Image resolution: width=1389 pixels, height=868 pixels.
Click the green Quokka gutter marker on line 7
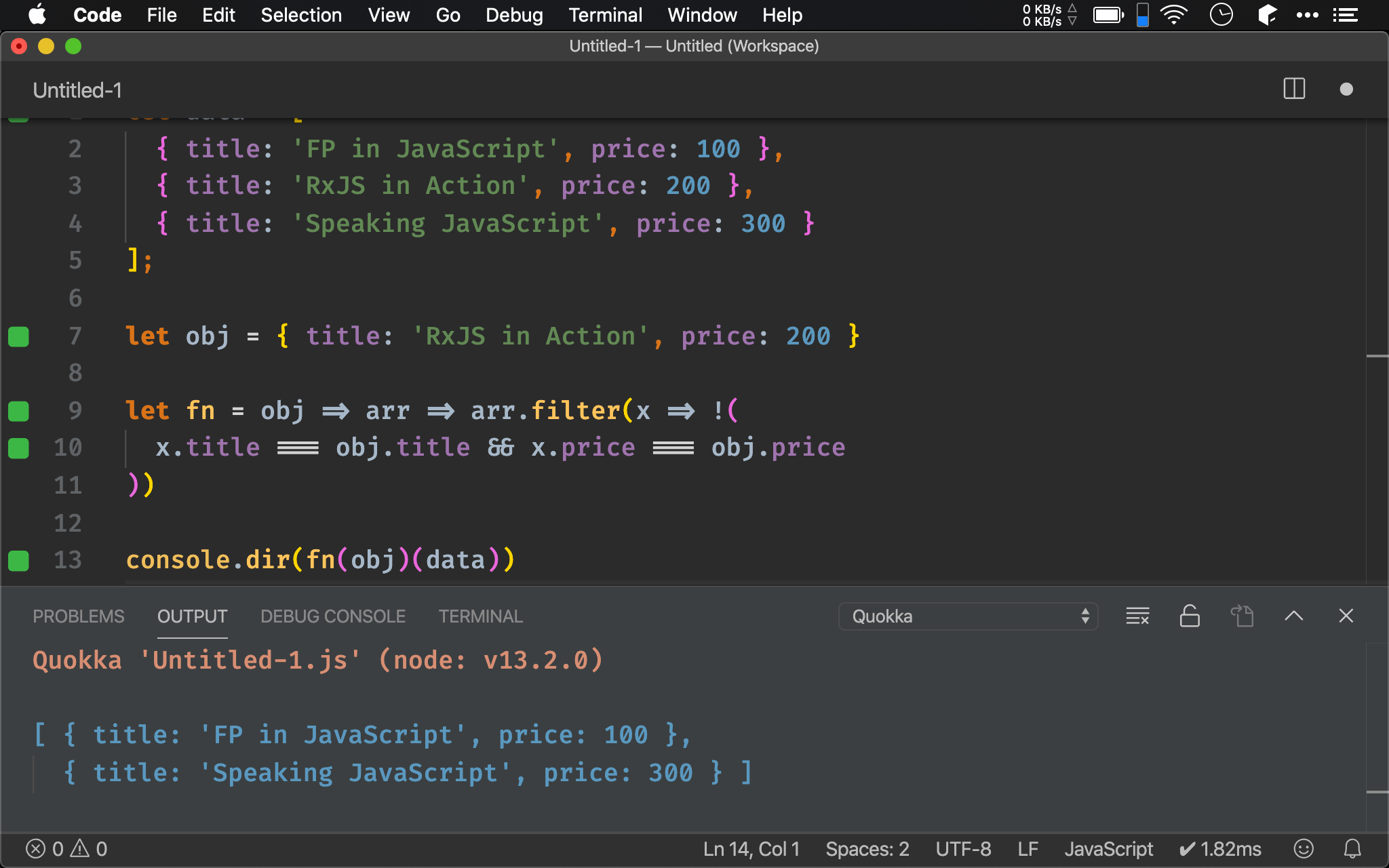point(18,336)
